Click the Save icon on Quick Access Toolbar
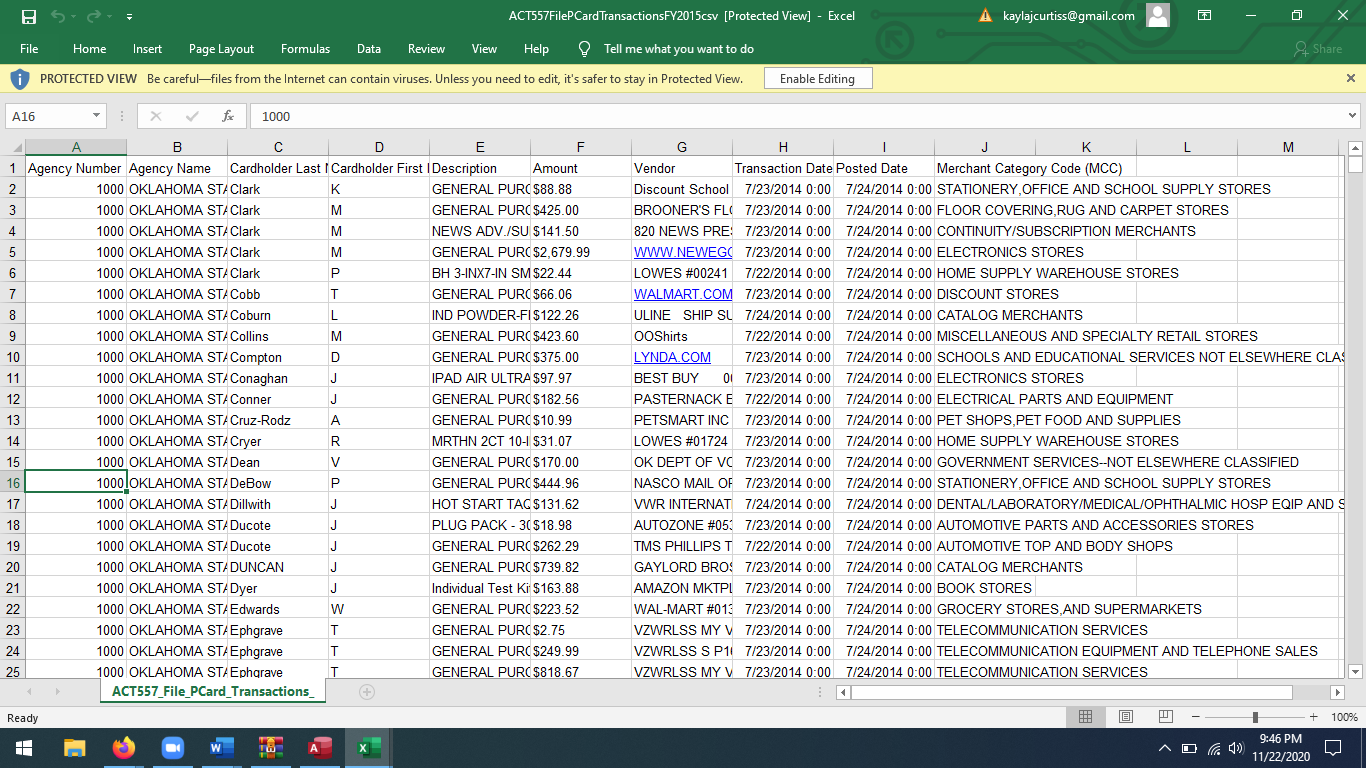Screen dimensions: 1366x768 [28, 16]
